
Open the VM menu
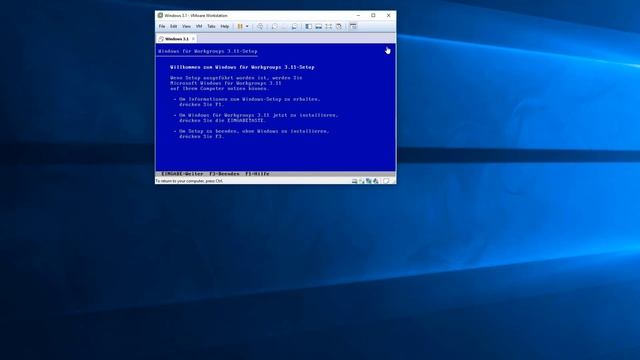click(199, 27)
